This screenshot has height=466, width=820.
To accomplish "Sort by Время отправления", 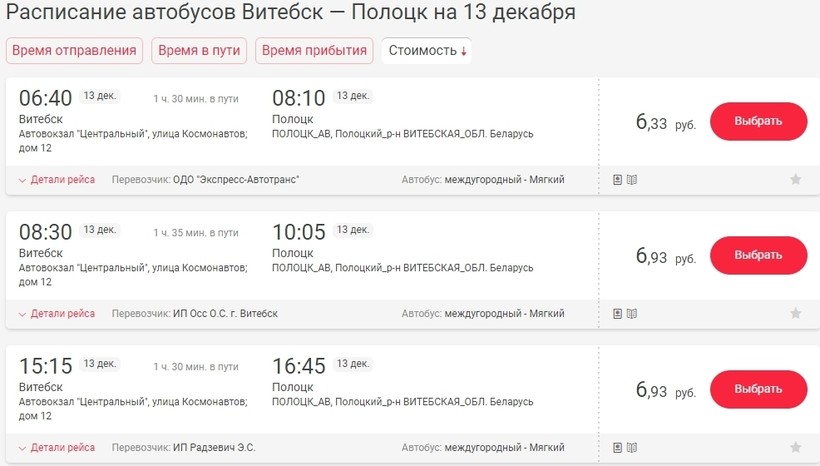I will click(75, 51).
